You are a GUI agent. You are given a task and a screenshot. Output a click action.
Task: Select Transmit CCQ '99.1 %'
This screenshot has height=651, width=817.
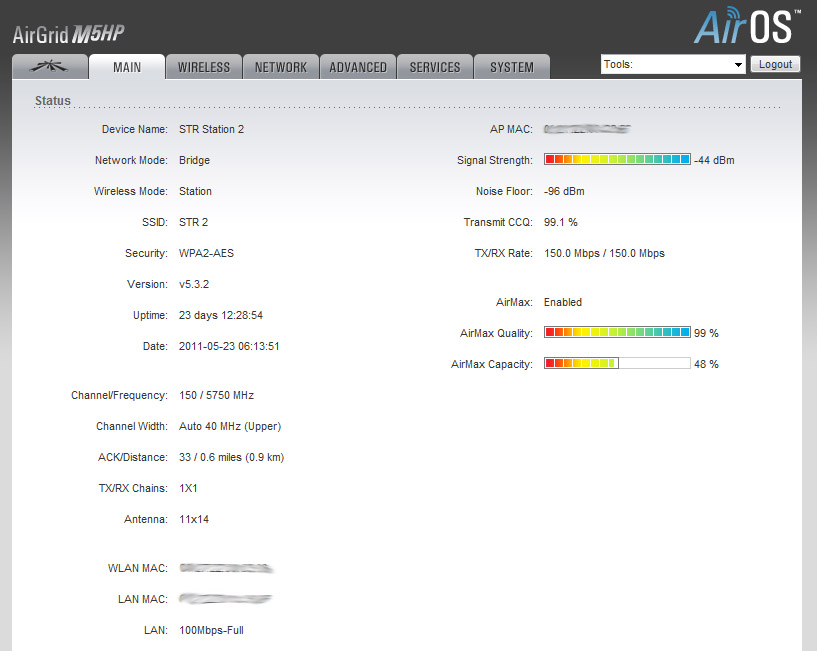[561, 222]
